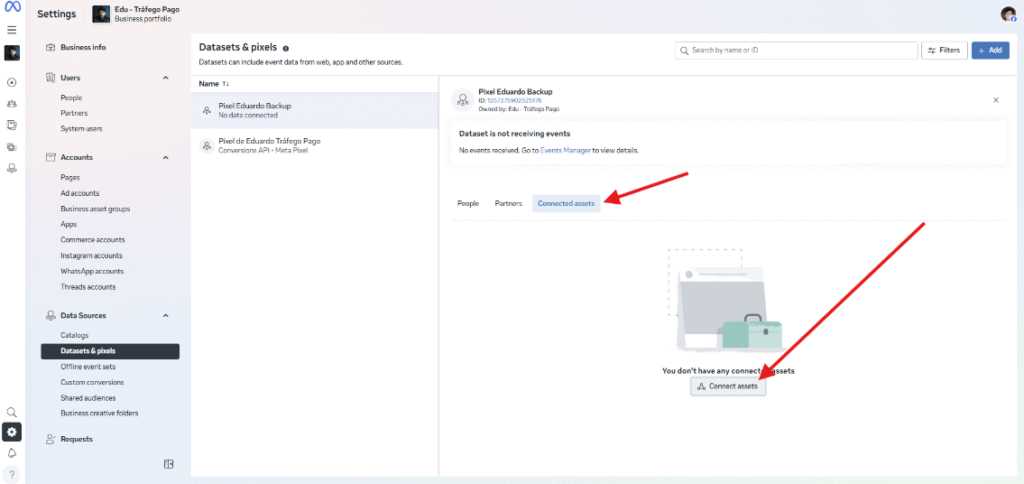Switch to the Partners tab
The width and height of the screenshot is (1024, 484).
[508, 203]
